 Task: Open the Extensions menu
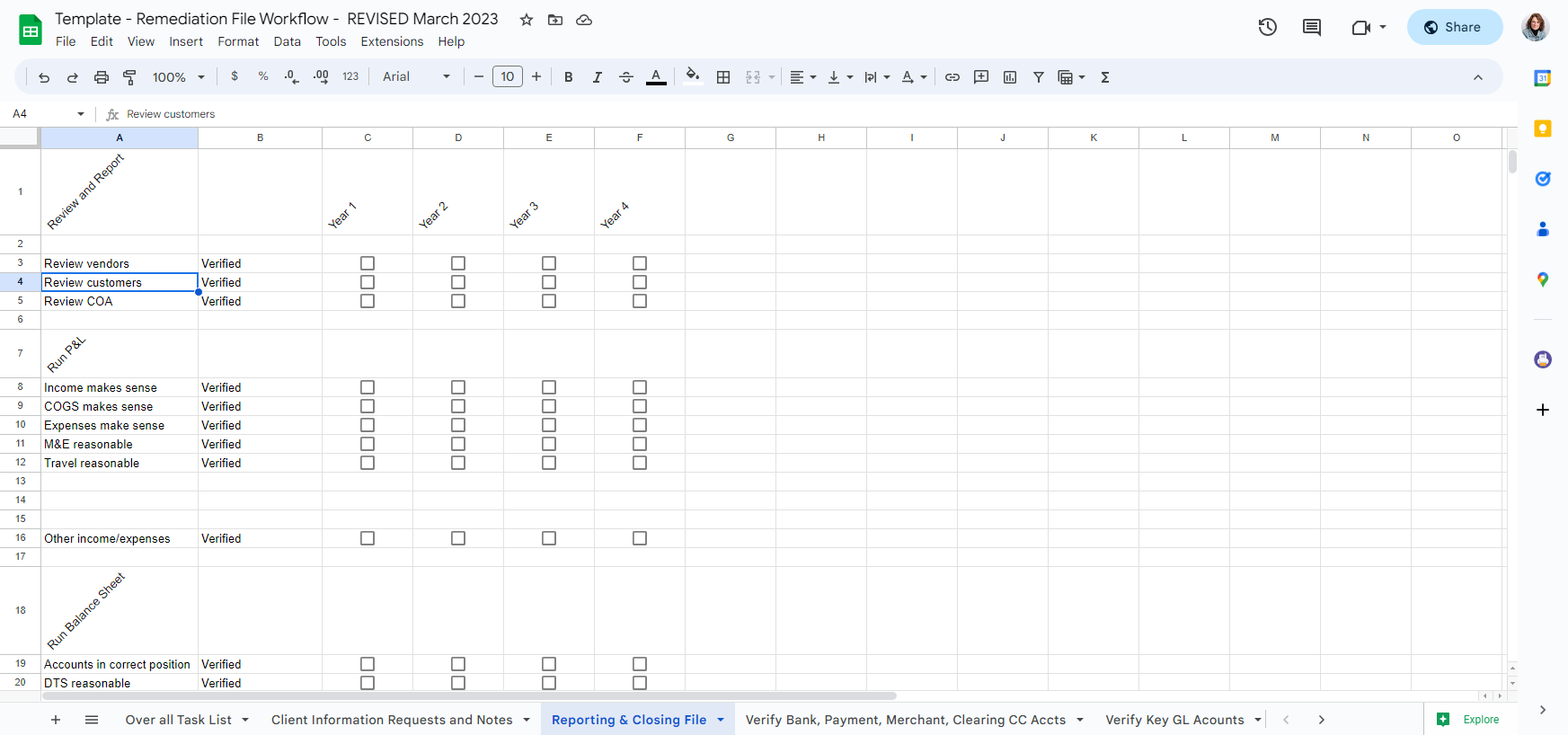392,41
